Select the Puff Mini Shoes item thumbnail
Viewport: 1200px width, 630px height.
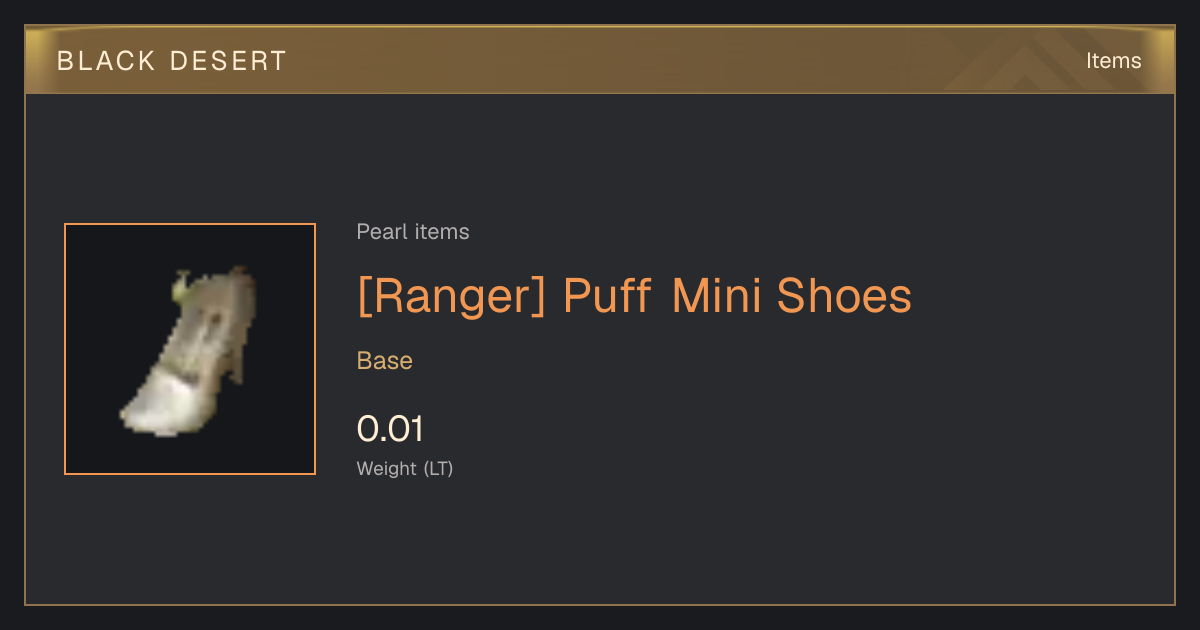190,349
